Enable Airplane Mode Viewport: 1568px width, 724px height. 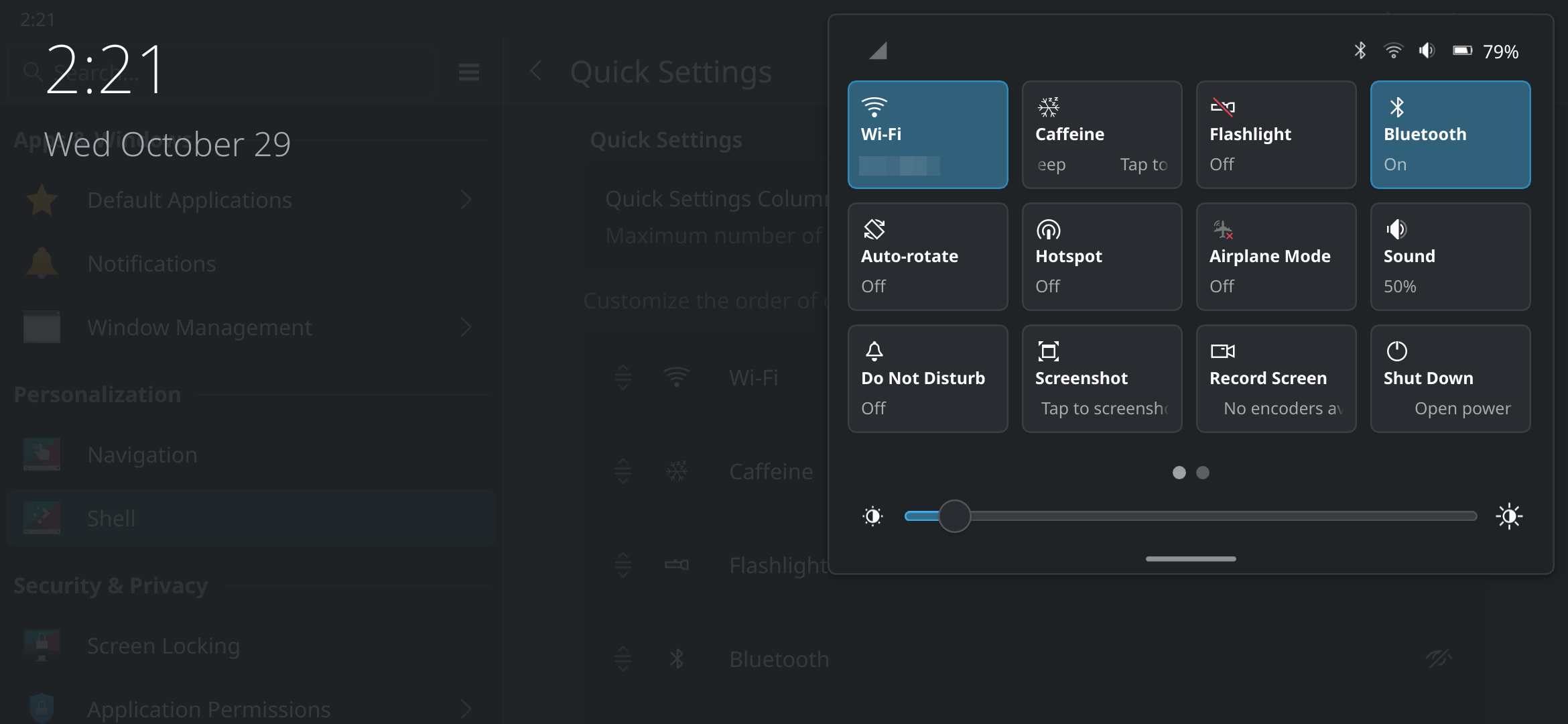(1276, 256)
